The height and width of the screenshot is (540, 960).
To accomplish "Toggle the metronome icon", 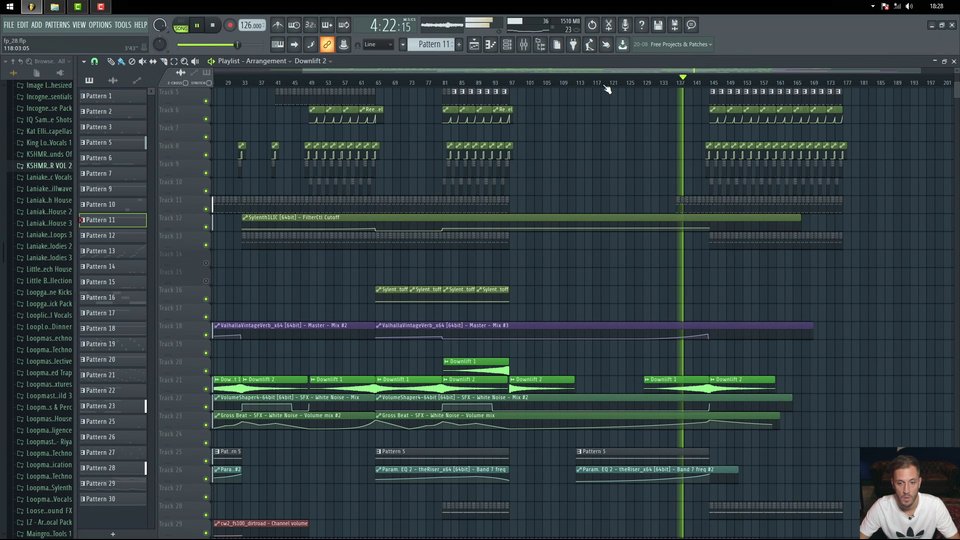I will [277, 25].
